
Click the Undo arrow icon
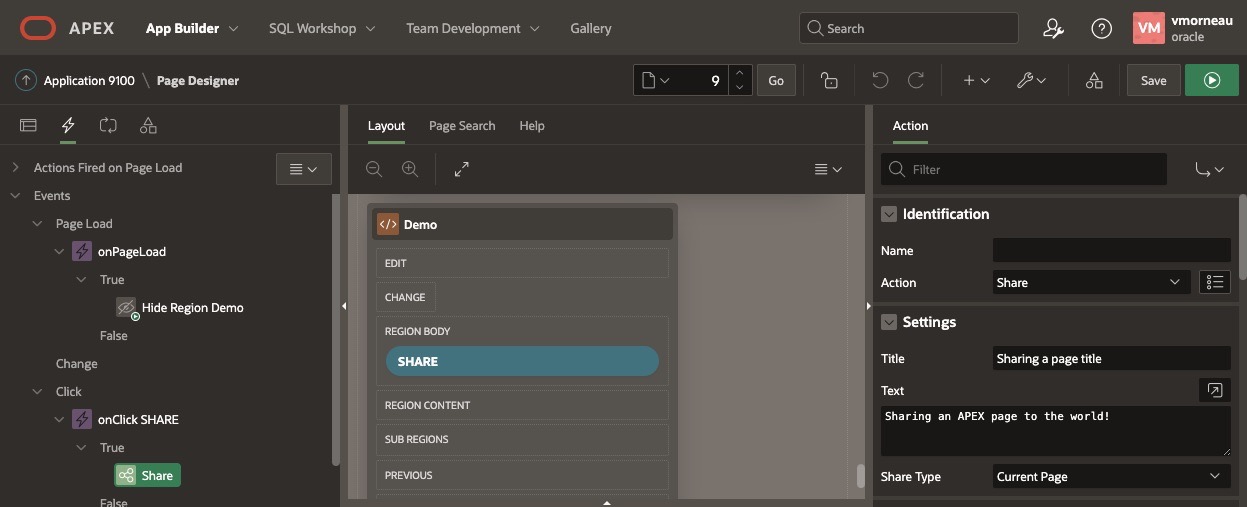880,81
